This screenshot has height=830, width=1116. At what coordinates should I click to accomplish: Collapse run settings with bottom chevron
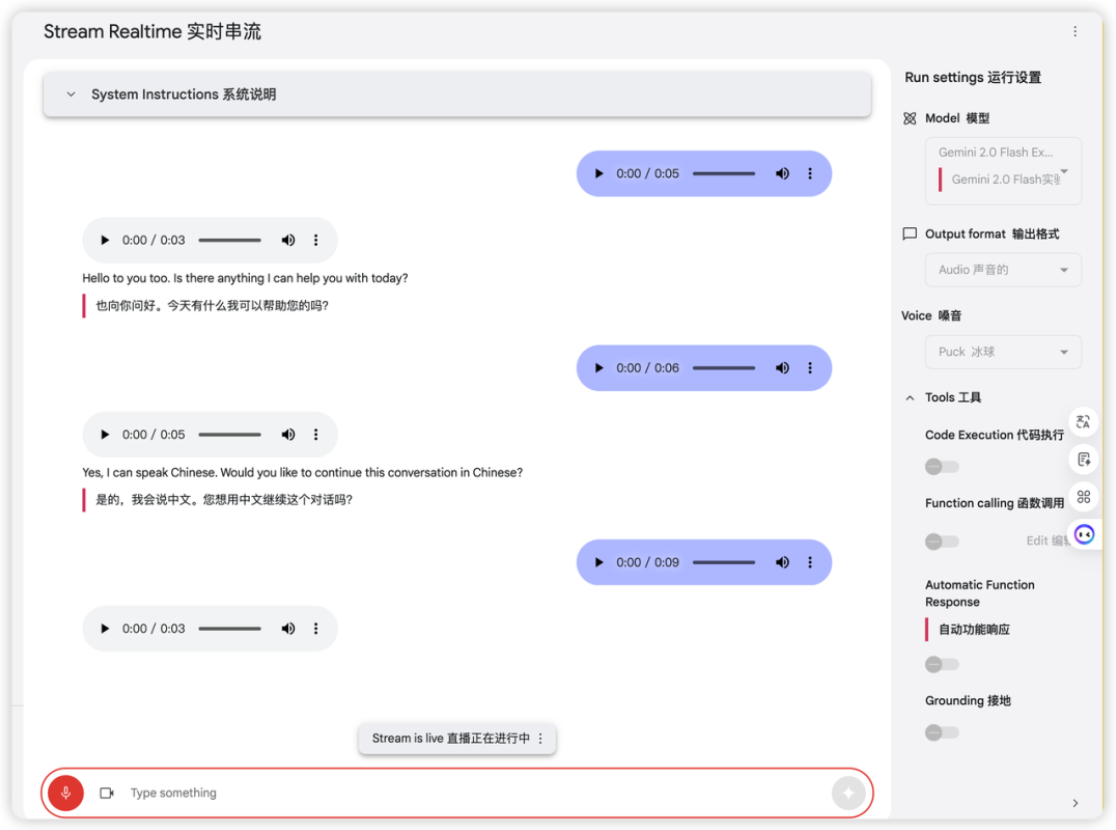1075,803
